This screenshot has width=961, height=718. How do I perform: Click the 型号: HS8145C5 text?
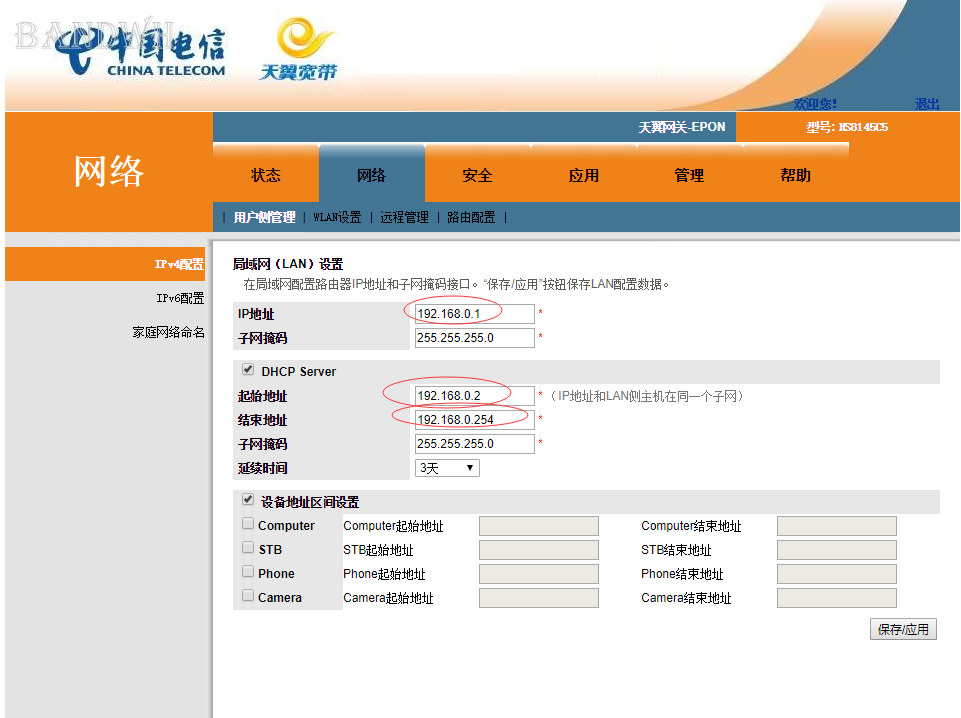pos(847,127)
